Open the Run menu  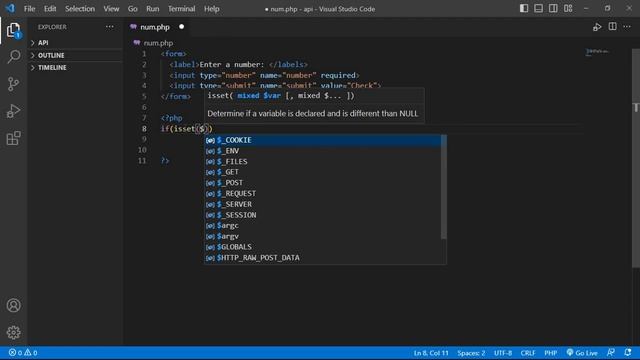tap(153, 9)
